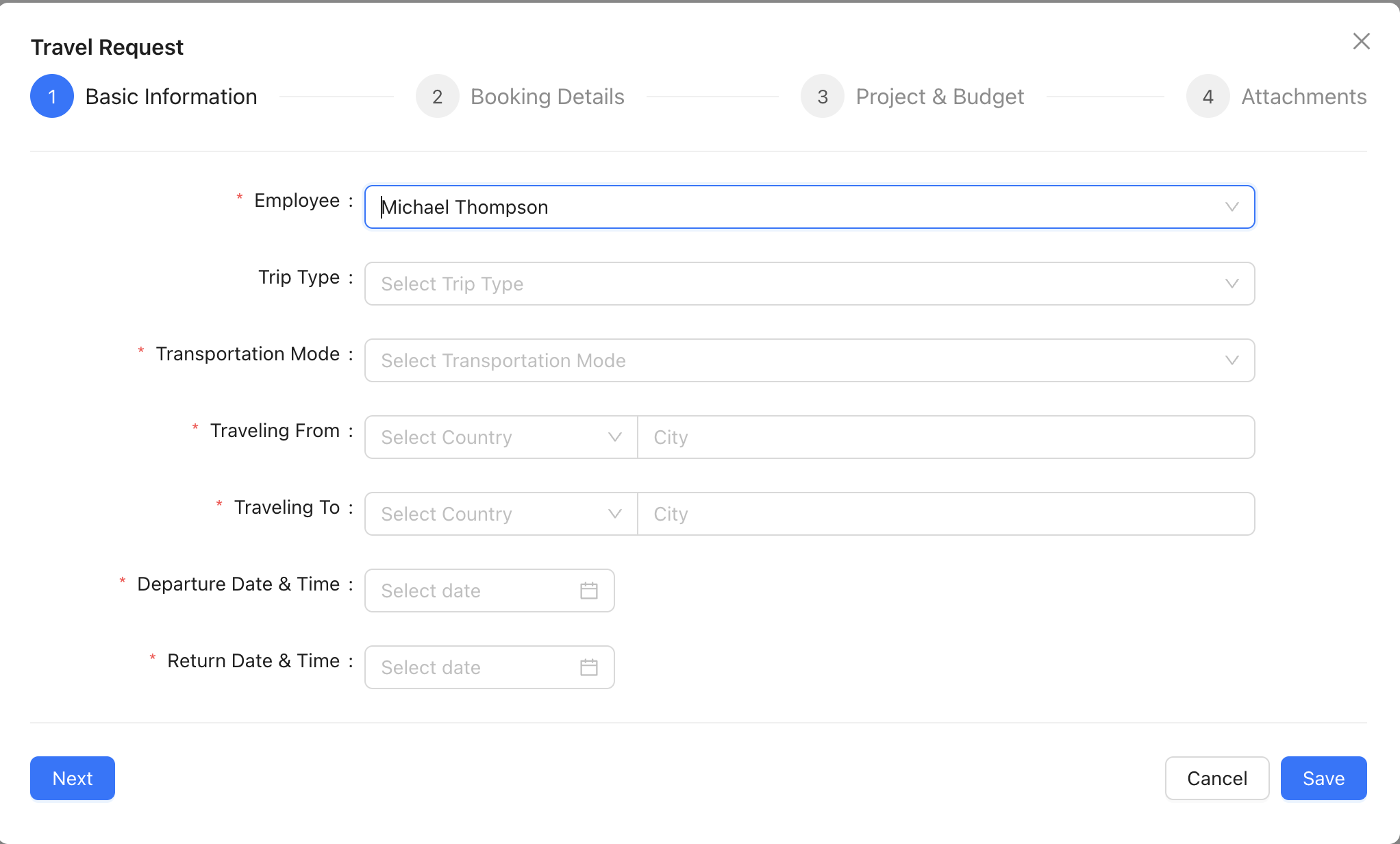Viewport: 1400px width, 844px height.
Task: Switch to the Attachments step
Action: coord(1303,96)
